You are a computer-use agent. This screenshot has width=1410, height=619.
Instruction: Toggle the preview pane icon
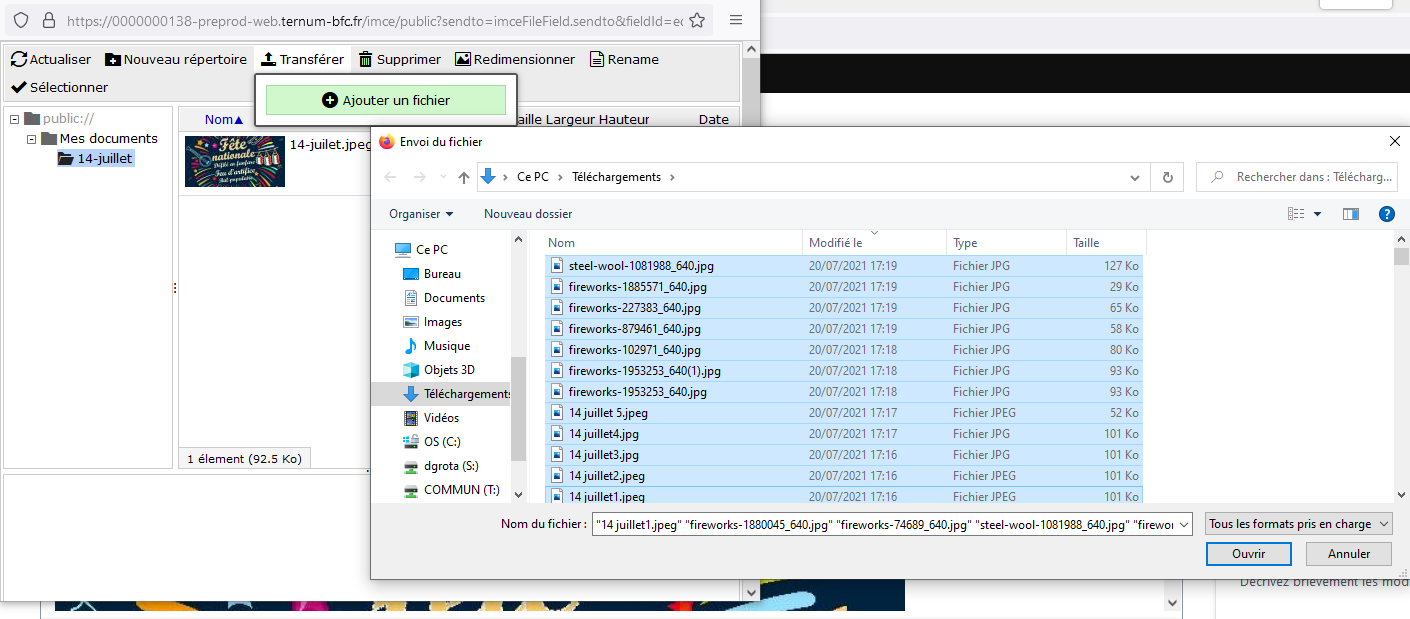(1351, 214)
